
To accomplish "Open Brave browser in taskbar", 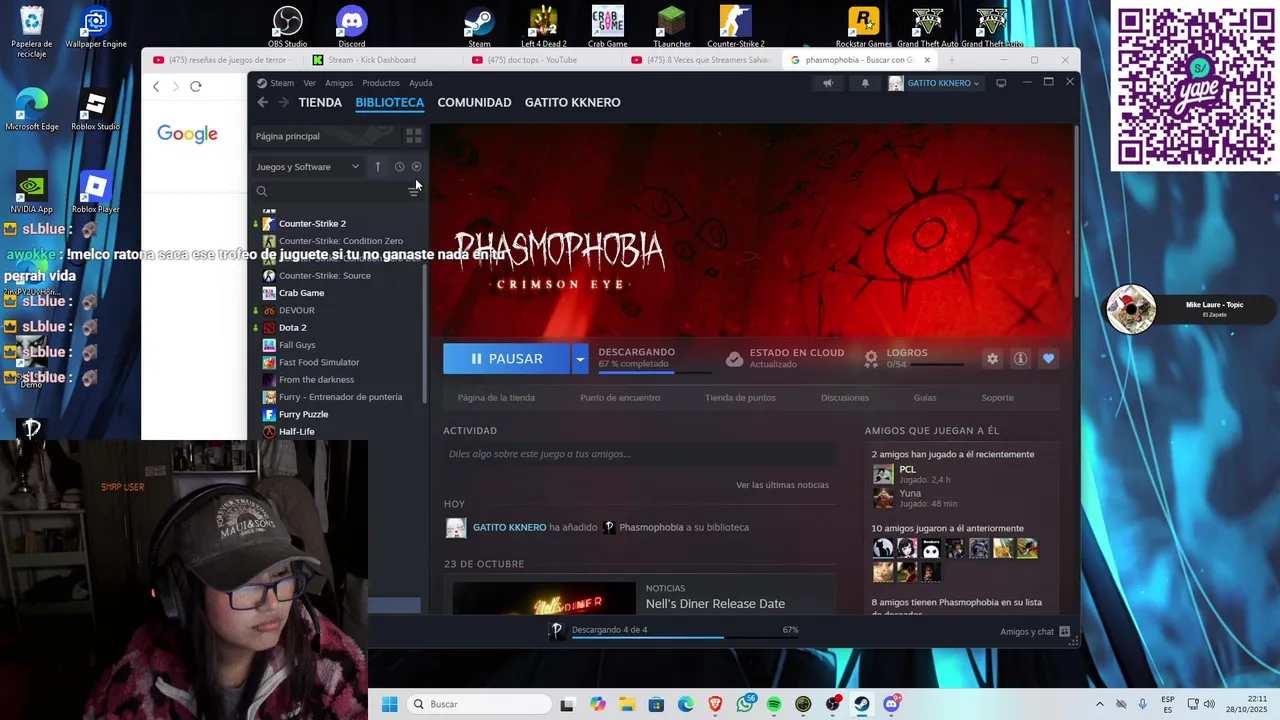I will pos(715,704).
